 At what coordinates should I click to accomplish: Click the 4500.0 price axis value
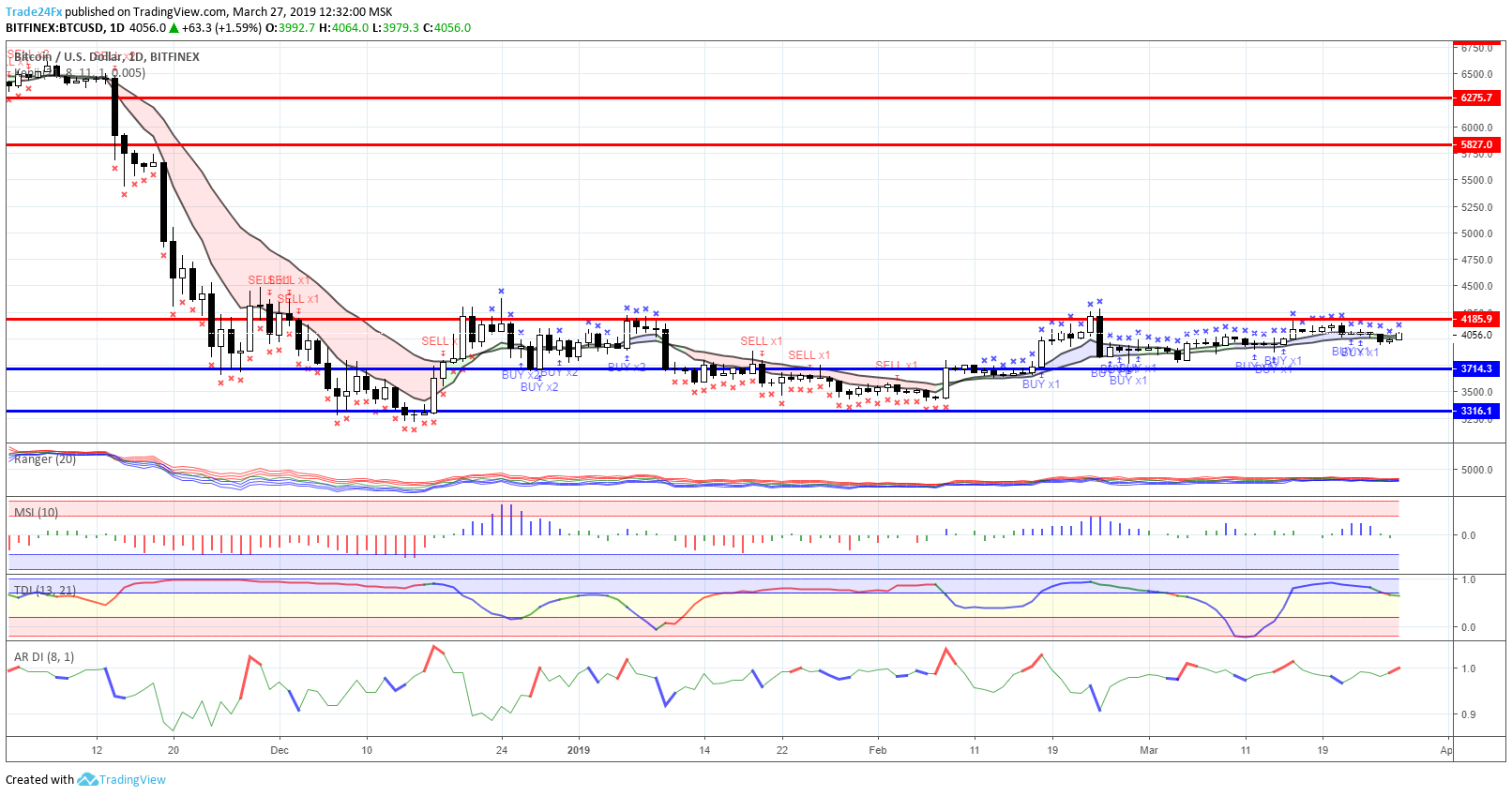1476,287
